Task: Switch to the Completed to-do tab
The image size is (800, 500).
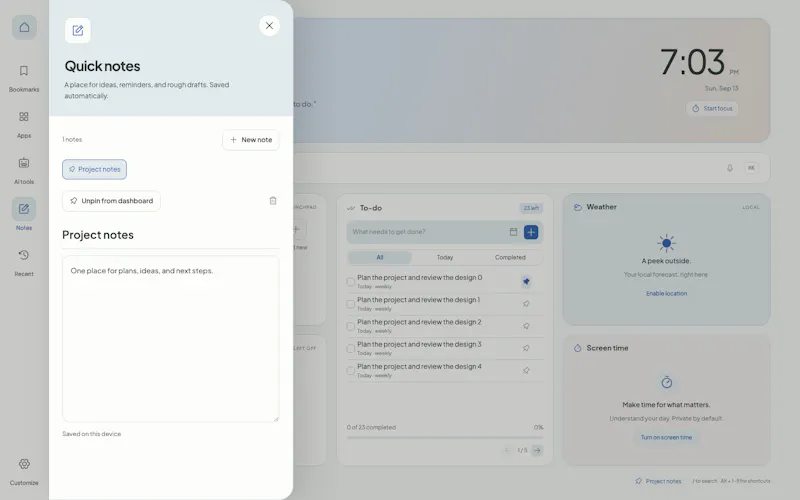Action: 510,258
